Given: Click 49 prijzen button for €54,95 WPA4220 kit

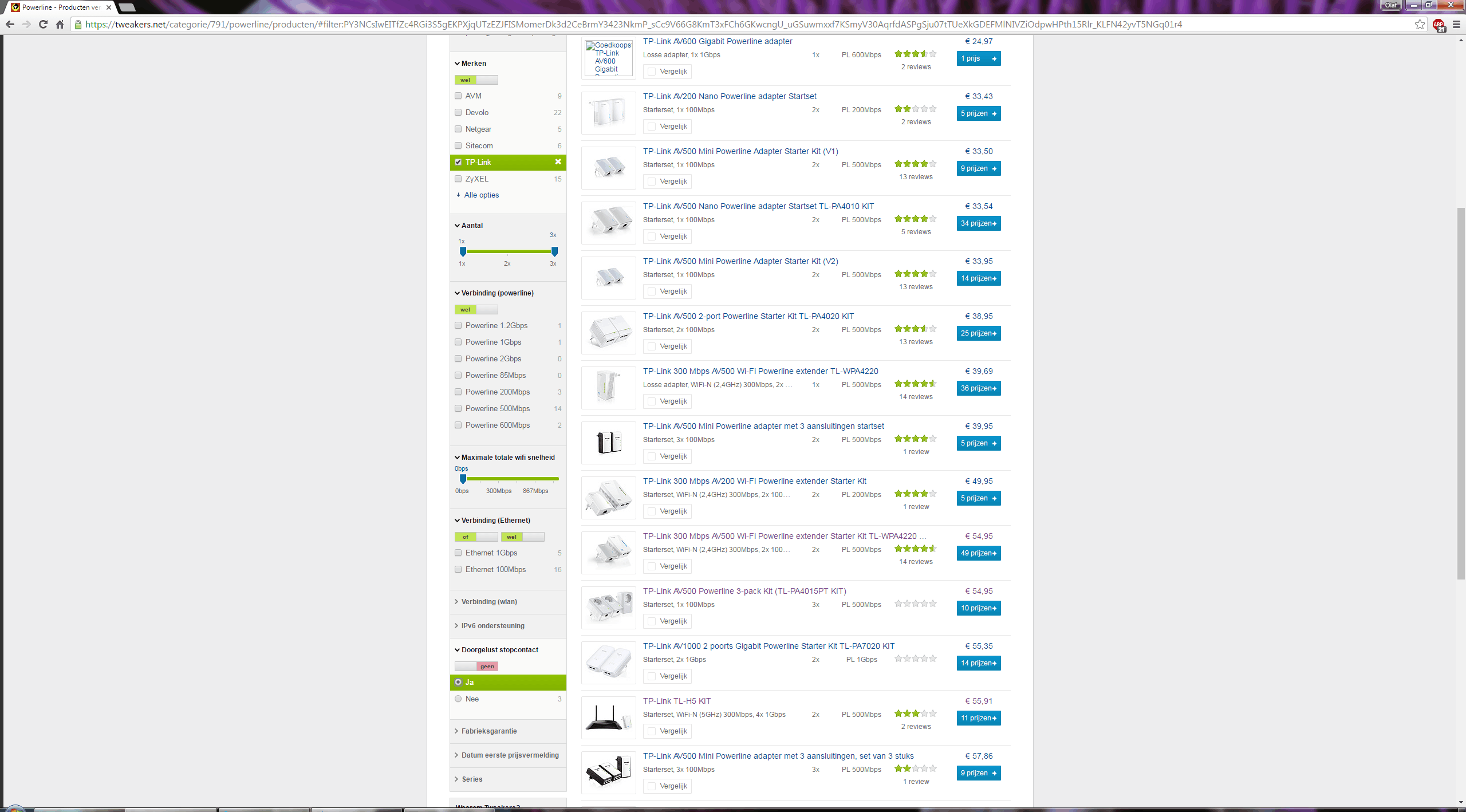Looking at the screenshot, I should (x=979, y=553).
